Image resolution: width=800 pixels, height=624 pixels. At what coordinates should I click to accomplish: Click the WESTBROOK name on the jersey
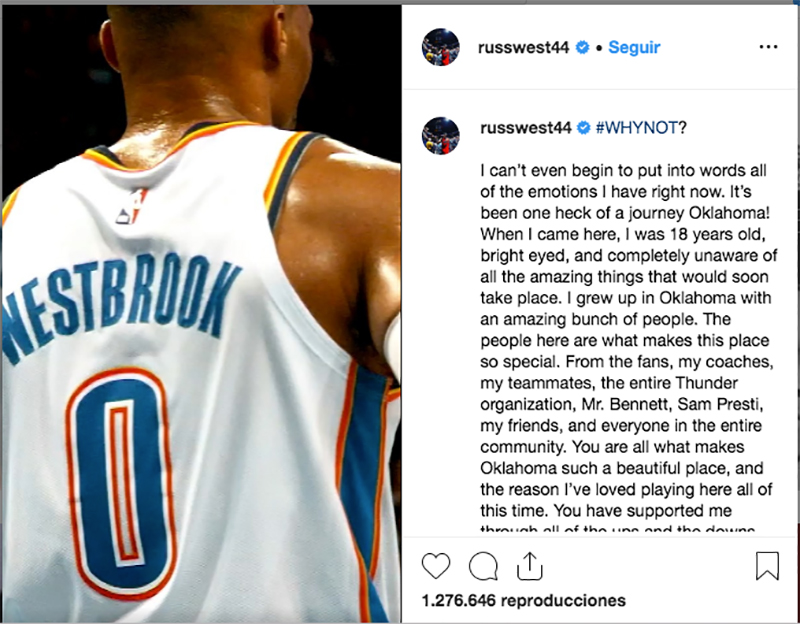click(121, 303)
